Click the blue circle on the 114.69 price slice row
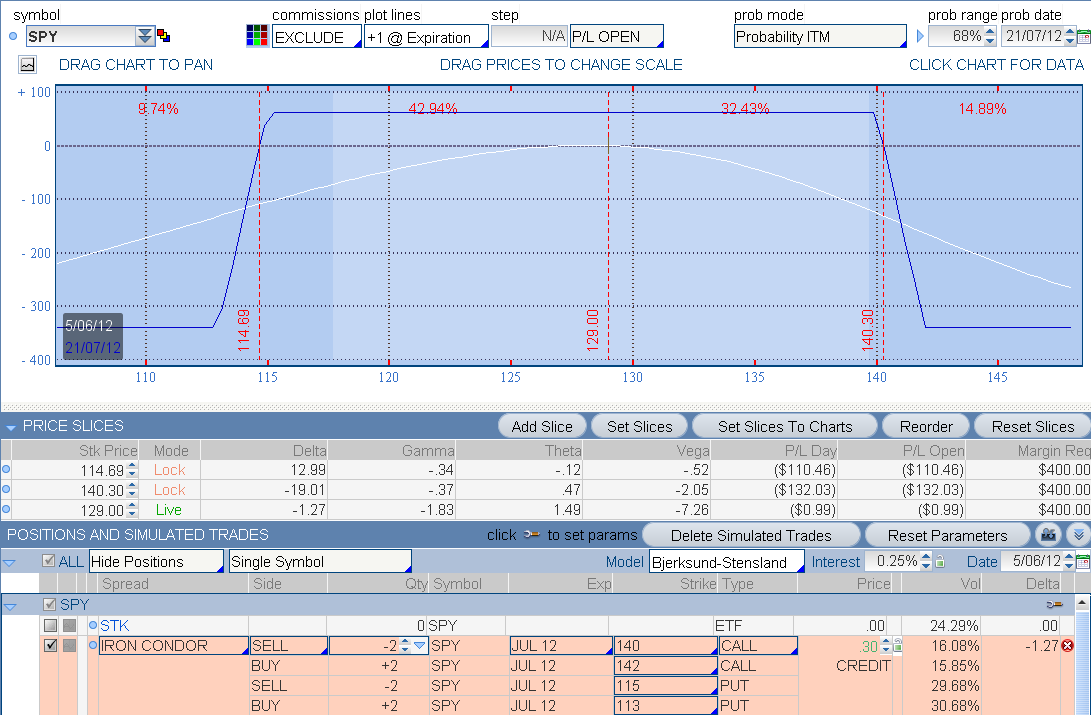Screen dimensions: 1091x715 click(6, 469)
